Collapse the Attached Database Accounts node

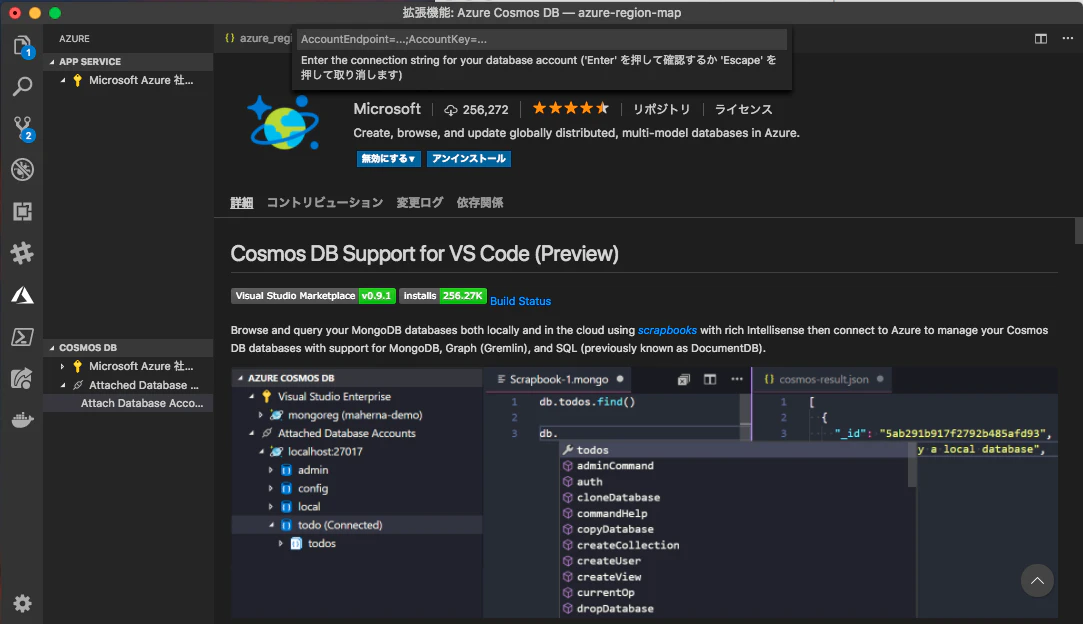(63, 385)
